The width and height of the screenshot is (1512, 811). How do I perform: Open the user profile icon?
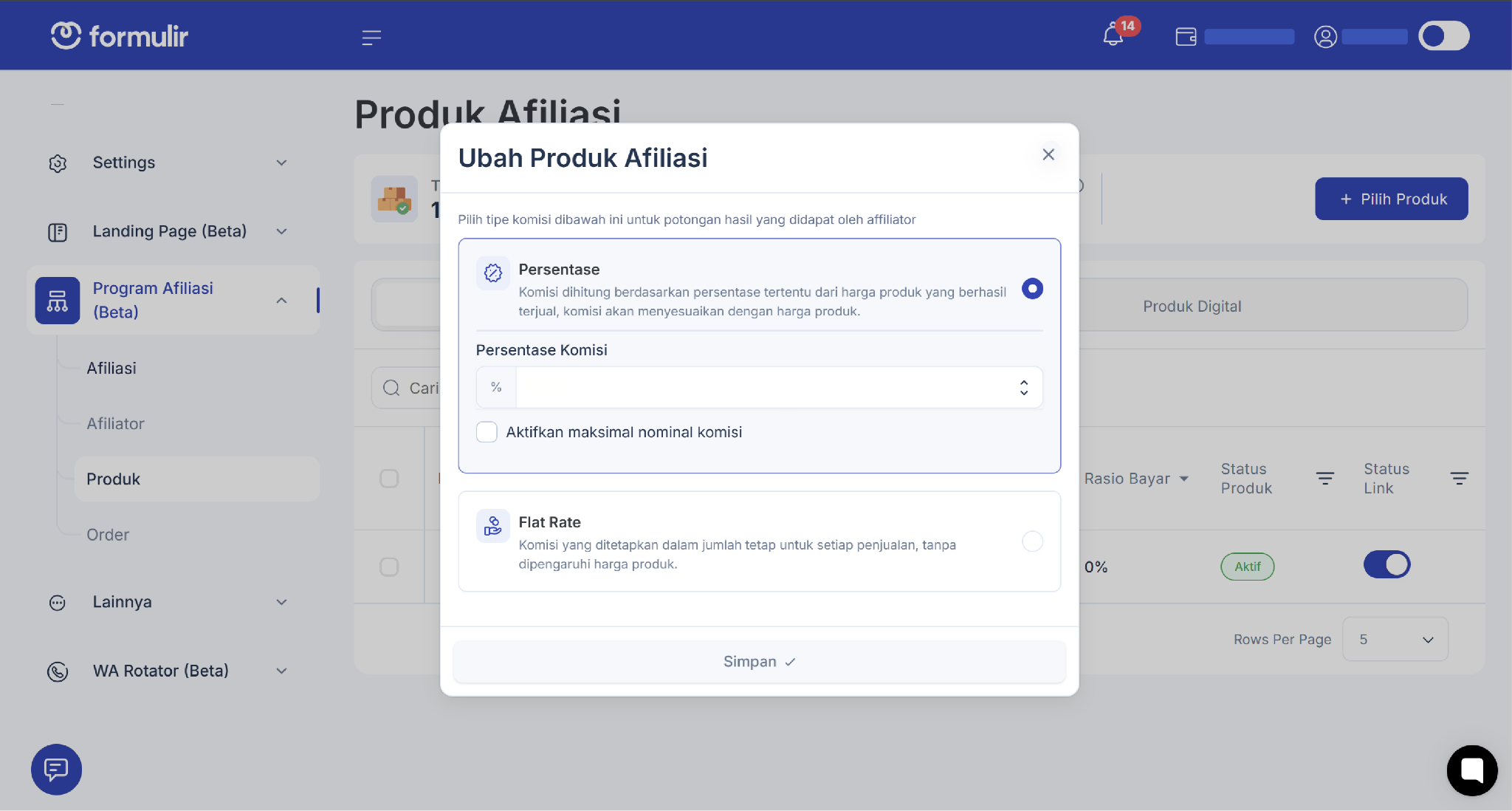pyautogui.click(x=1325, y=36)
